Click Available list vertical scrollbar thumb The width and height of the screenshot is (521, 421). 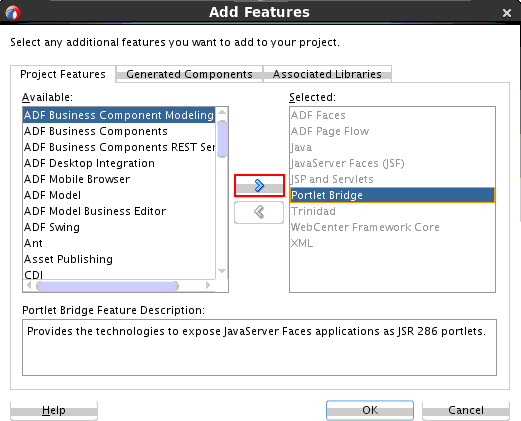pos(222,139)
